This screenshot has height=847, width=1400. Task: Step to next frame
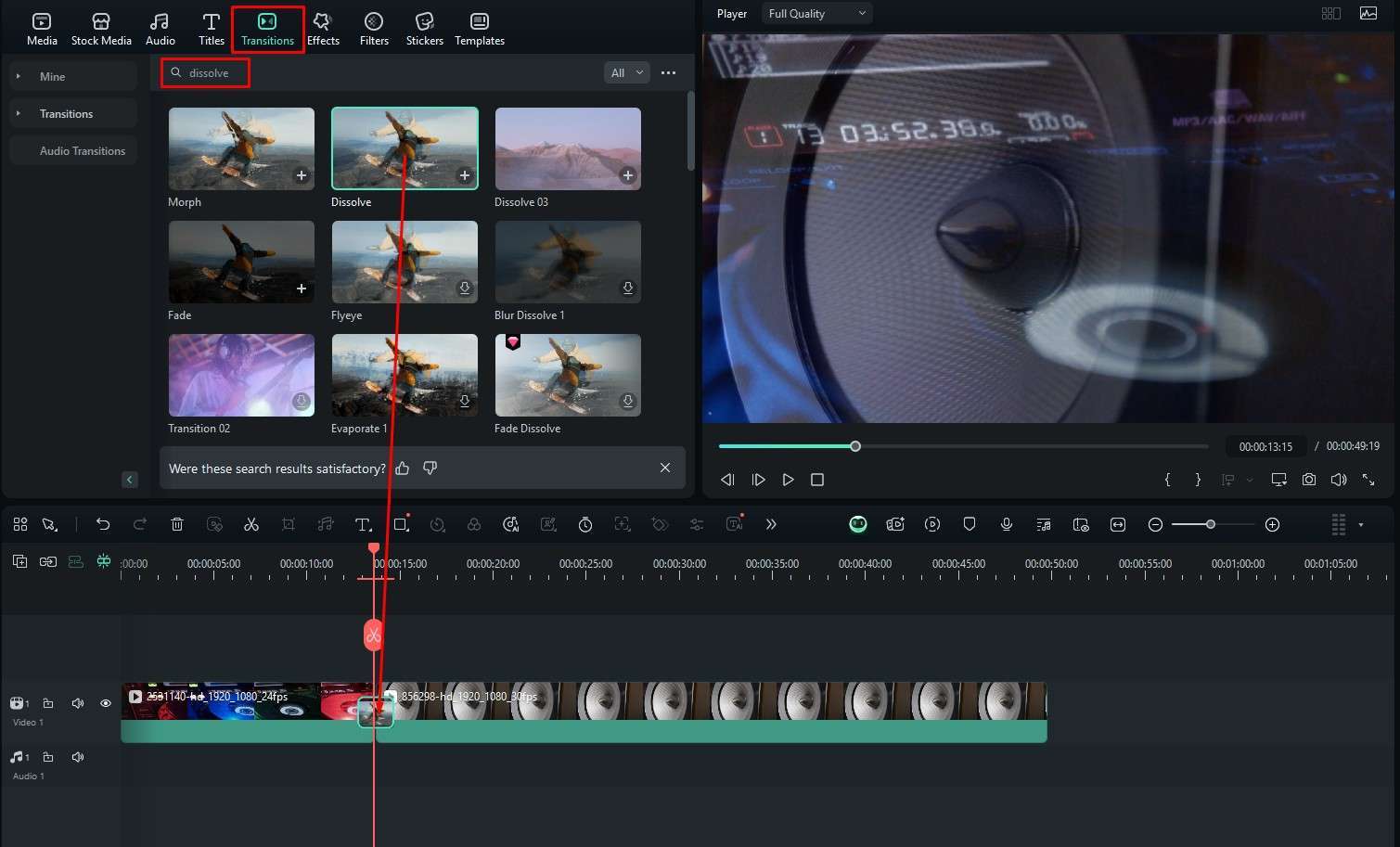pos(758,480)
